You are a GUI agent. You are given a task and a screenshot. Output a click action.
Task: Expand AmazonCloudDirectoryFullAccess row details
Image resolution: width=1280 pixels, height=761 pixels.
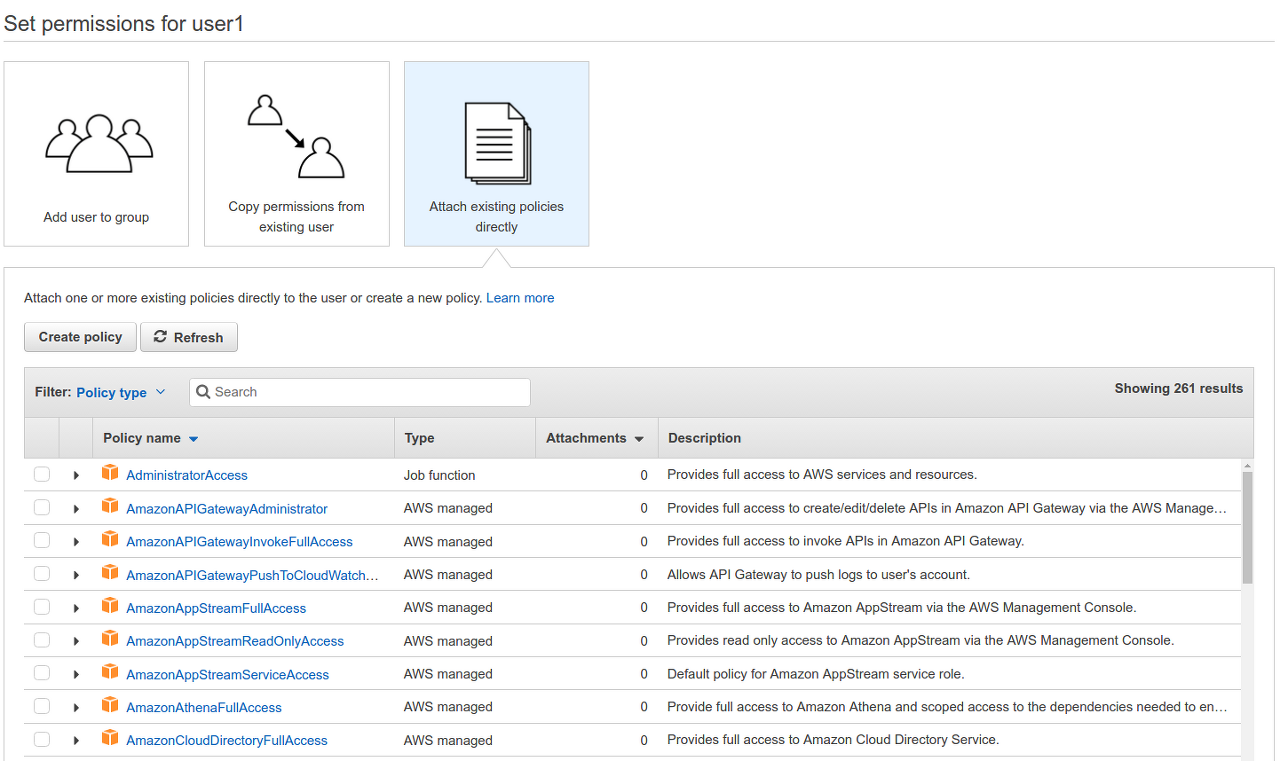point(76,741)
